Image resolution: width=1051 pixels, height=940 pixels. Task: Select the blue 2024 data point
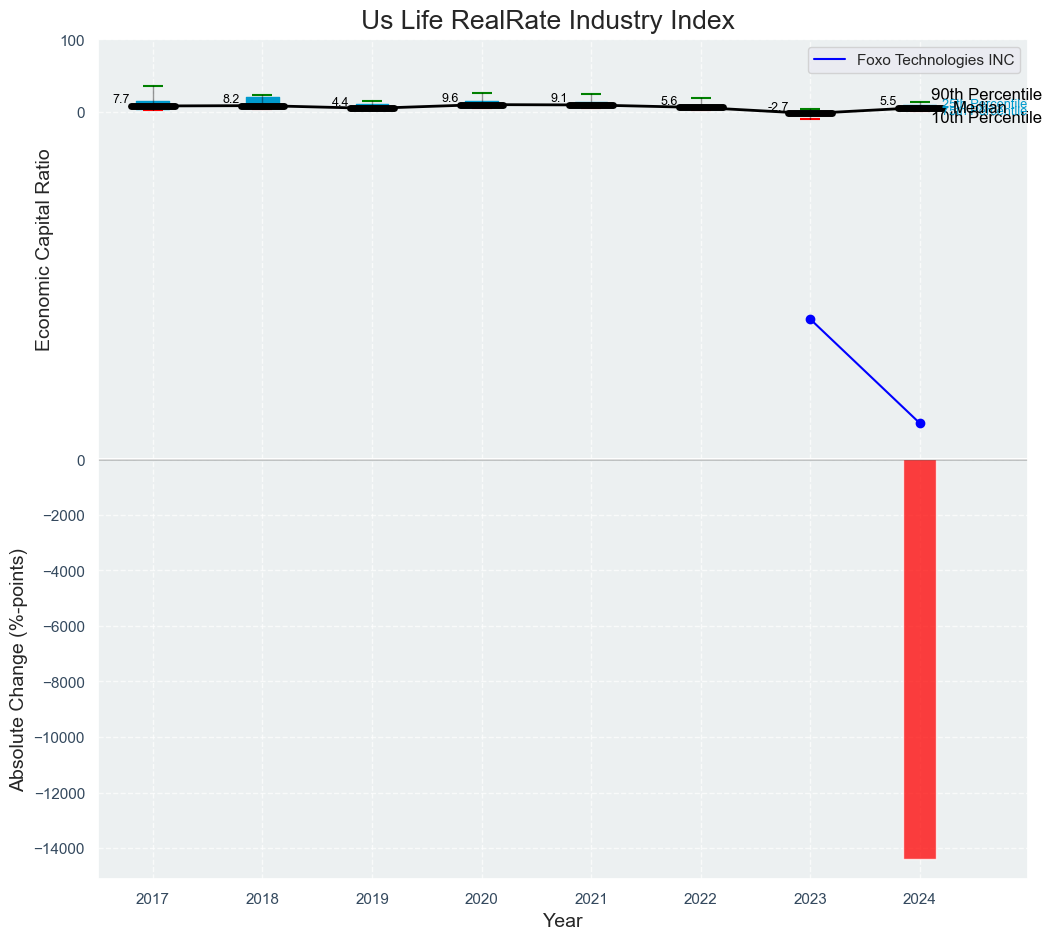tap(920, 423)
